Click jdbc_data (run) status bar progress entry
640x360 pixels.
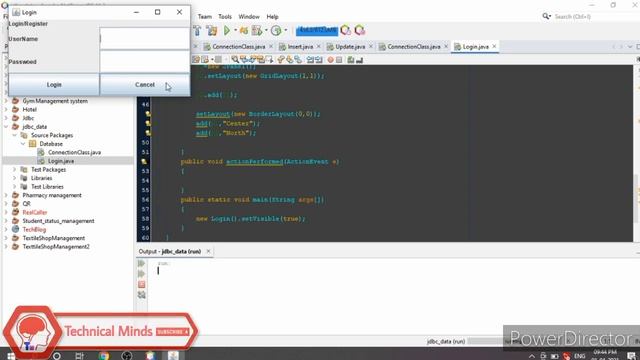(x=446, y=341)
